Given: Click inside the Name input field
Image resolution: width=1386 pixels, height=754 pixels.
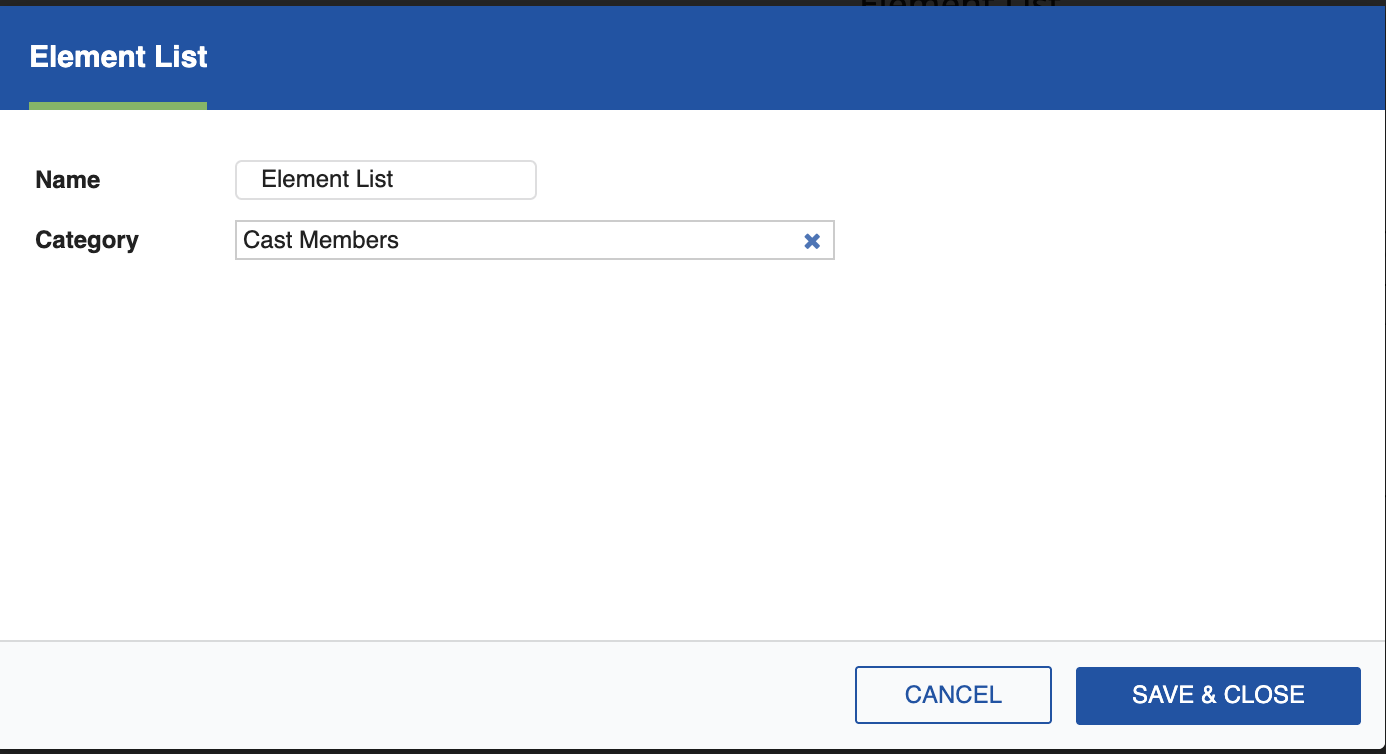Looking at the screenshot, I should [385, 179].
